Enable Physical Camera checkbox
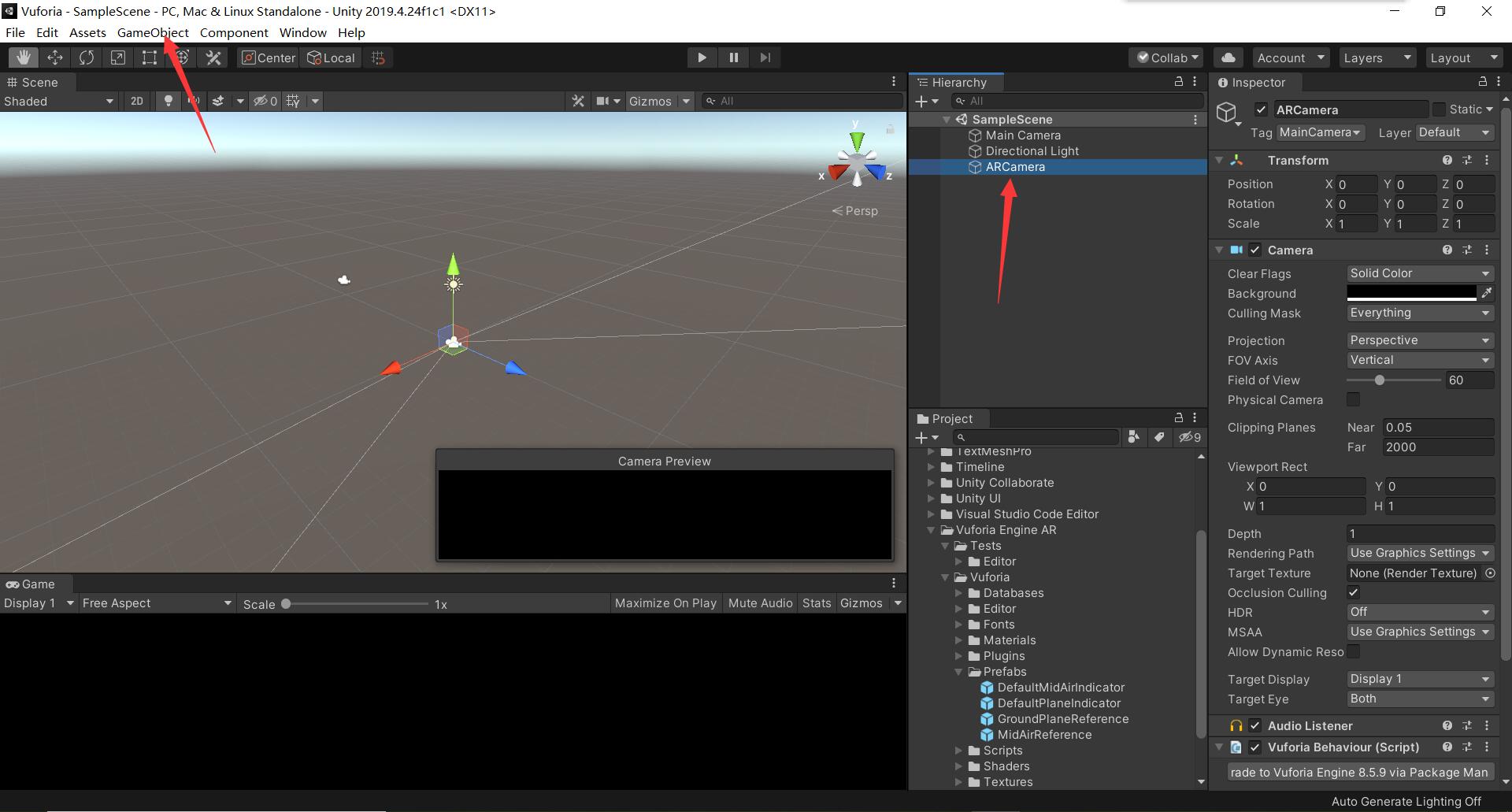Image resolution: width=1512 pixels, height=812 pixels. pyautogui.click(x=1353, y=399)
